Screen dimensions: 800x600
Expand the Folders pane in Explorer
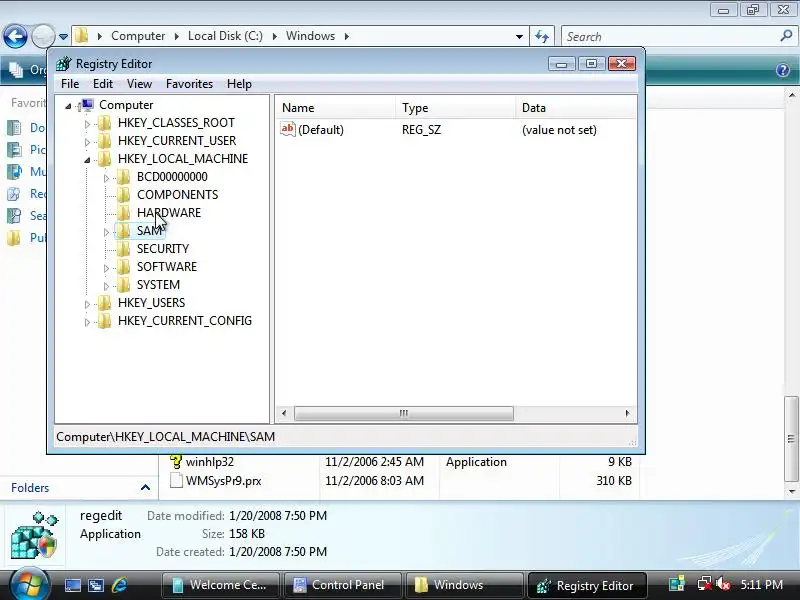click(145, 488)
